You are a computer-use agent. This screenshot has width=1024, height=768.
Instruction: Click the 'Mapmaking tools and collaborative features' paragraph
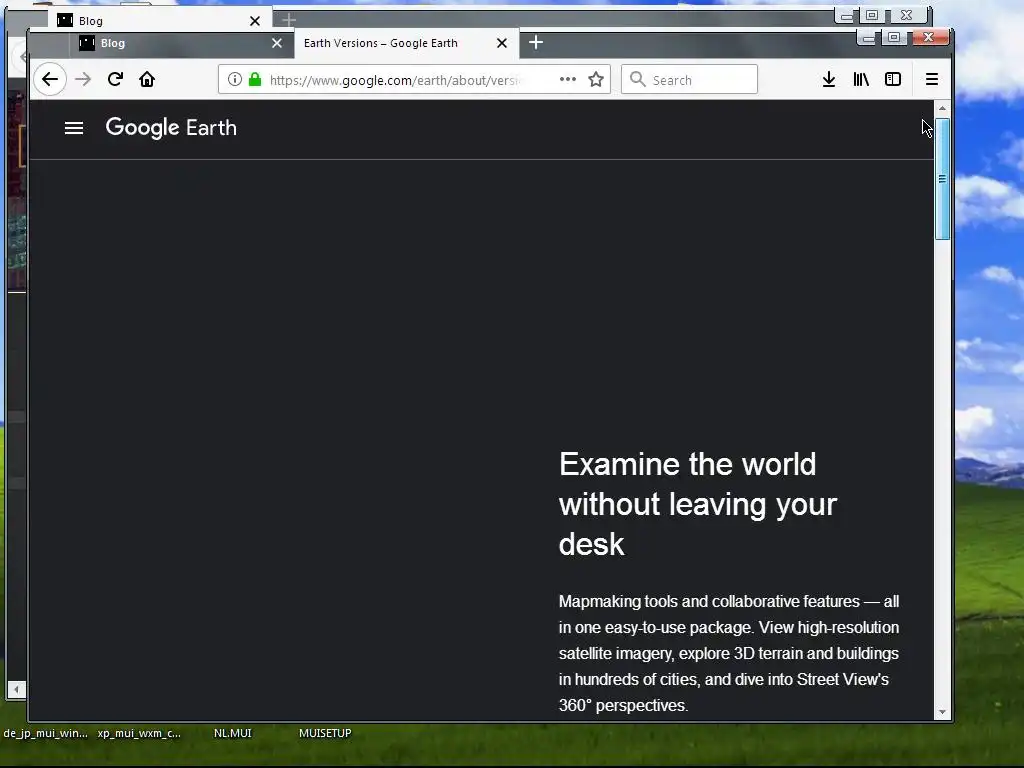pos(729,653)
